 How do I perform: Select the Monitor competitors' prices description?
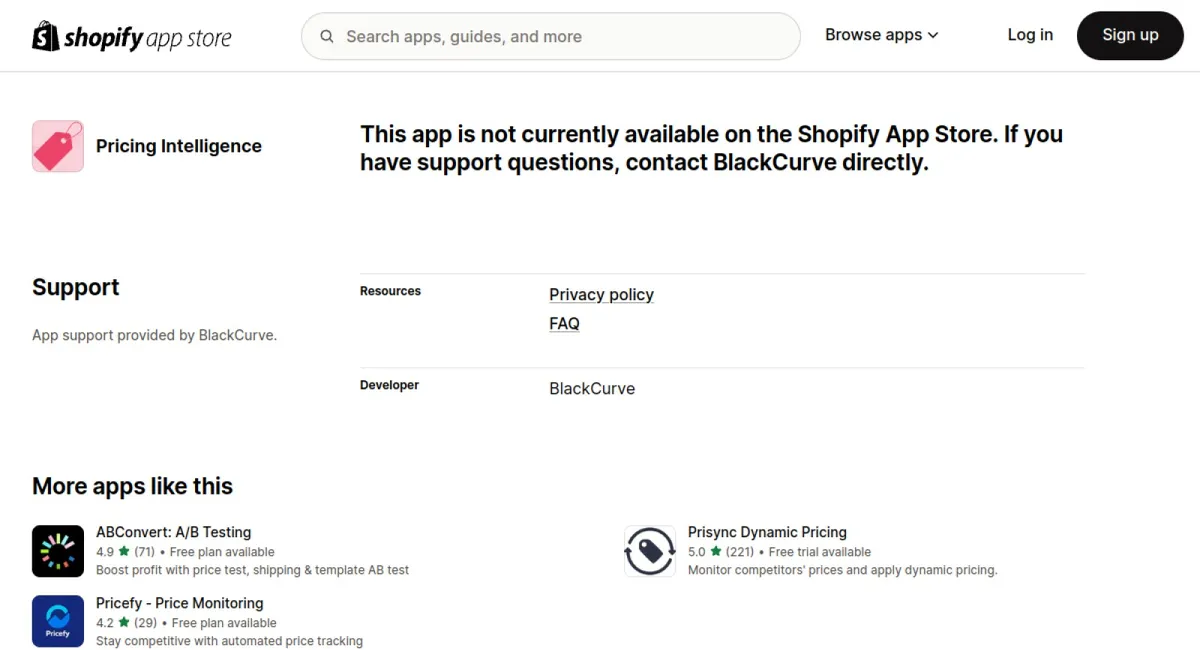[x=842, y=570]
